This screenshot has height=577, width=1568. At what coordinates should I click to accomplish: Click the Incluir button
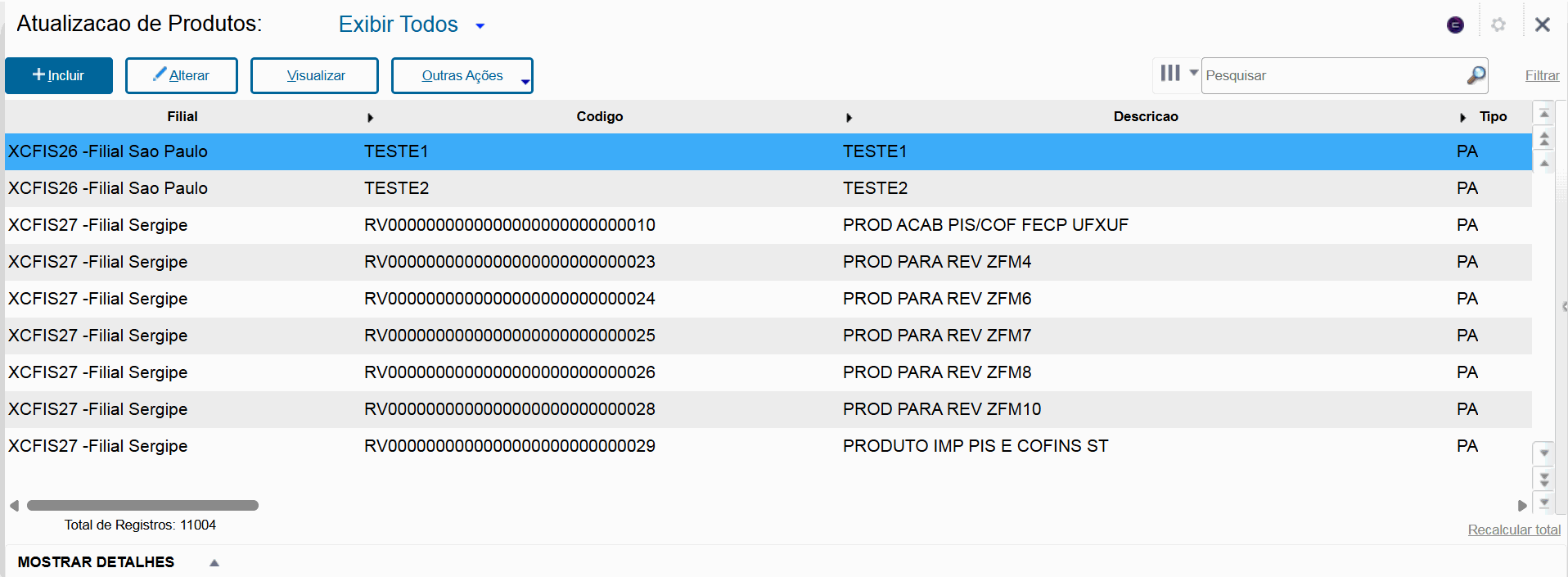(x=59, y=75)
